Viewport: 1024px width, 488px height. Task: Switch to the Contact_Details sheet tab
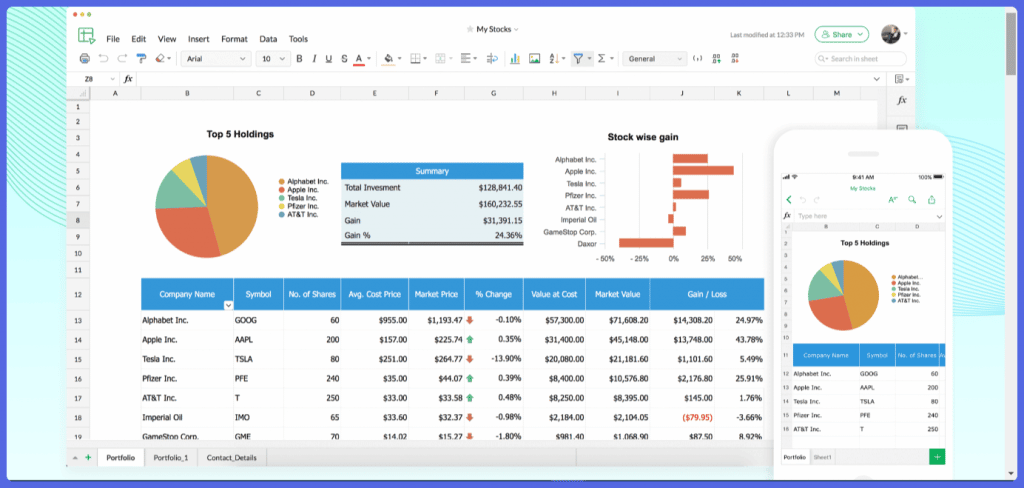click(x=232, y=458)
